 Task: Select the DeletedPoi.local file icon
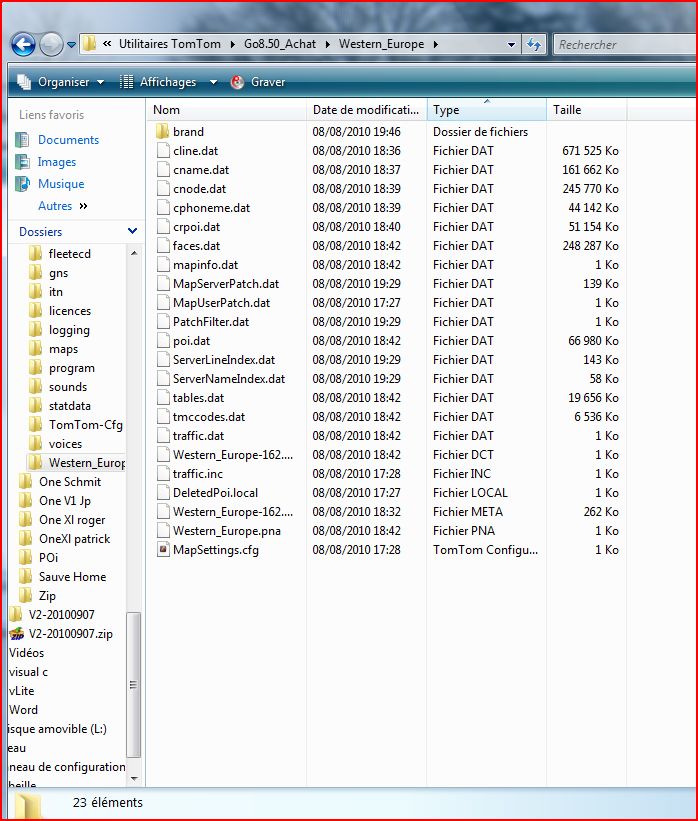[x=163, y=492]
